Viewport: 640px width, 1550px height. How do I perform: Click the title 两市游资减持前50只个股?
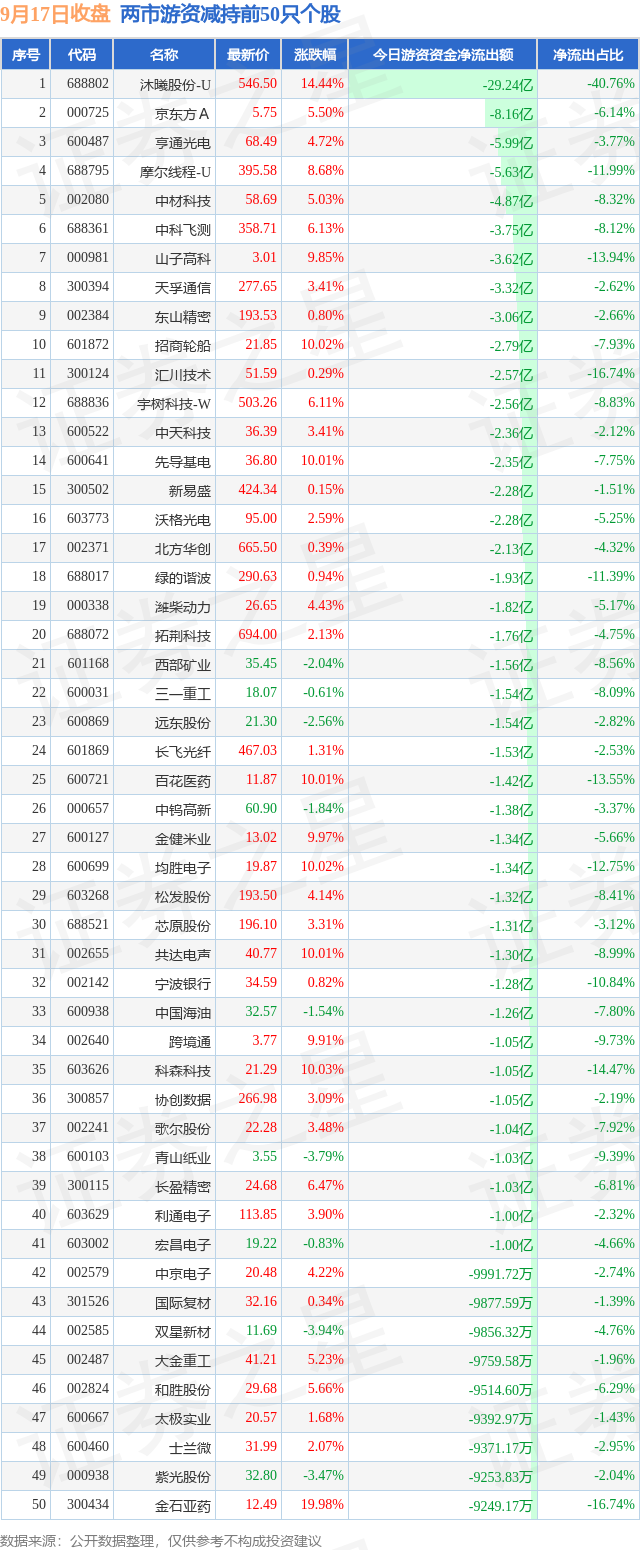click(230, 15)
